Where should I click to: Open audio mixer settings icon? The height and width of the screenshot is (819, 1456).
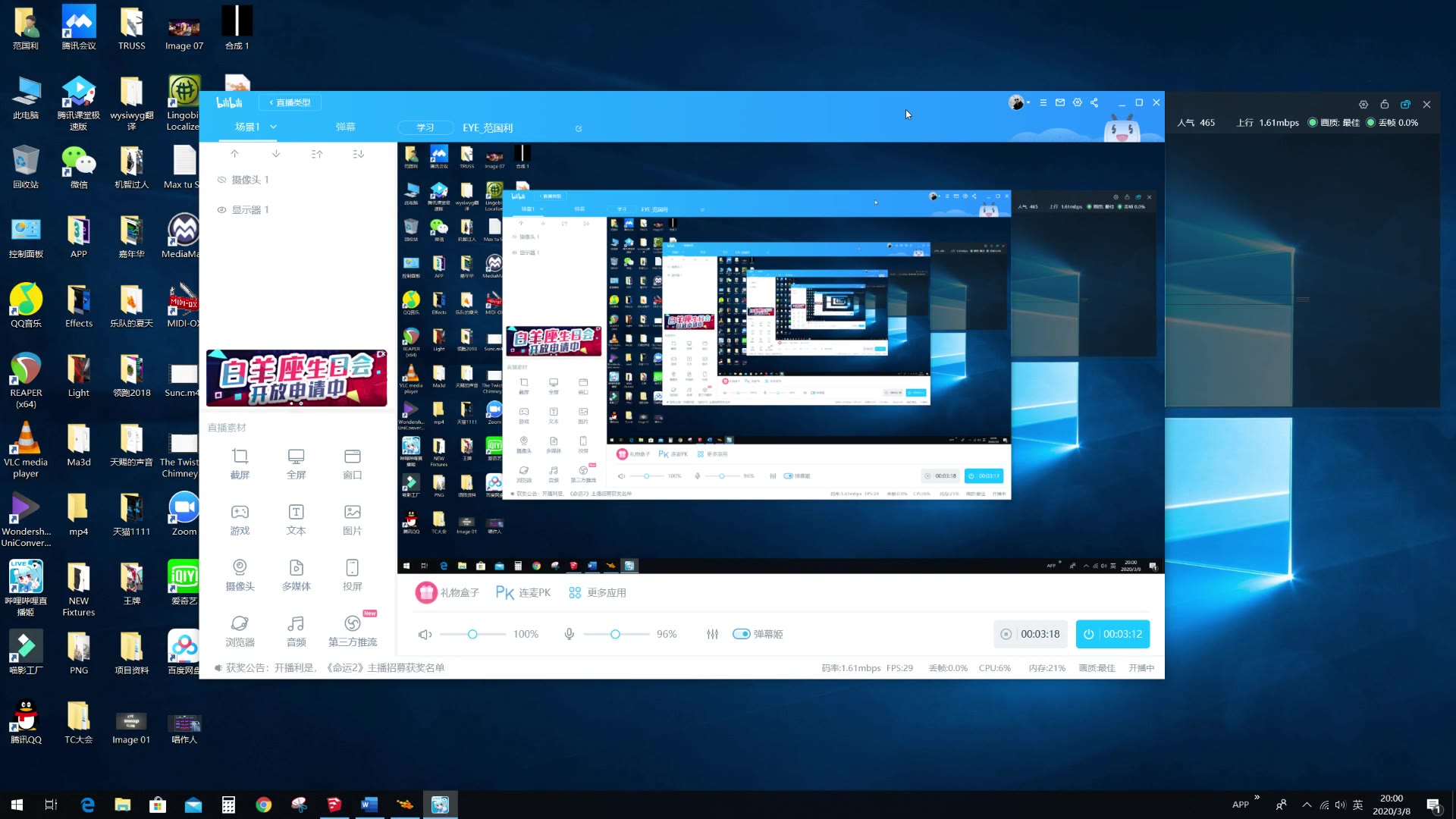pos(712,634)
